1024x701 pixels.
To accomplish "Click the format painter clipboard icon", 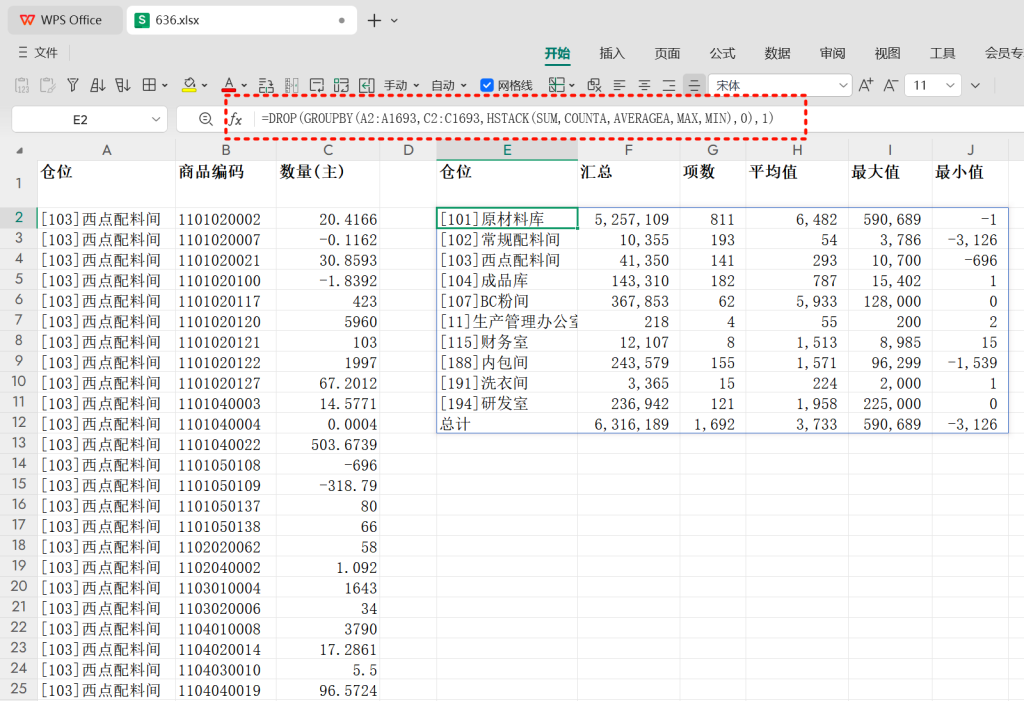I will click(x=47, y=85).
